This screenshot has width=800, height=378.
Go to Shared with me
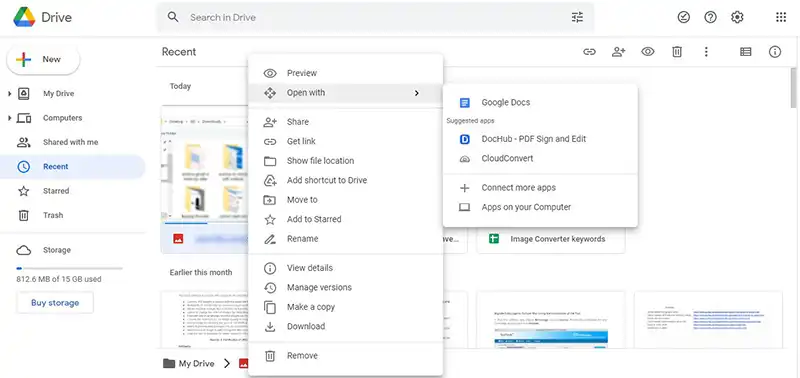coord(72,142)
